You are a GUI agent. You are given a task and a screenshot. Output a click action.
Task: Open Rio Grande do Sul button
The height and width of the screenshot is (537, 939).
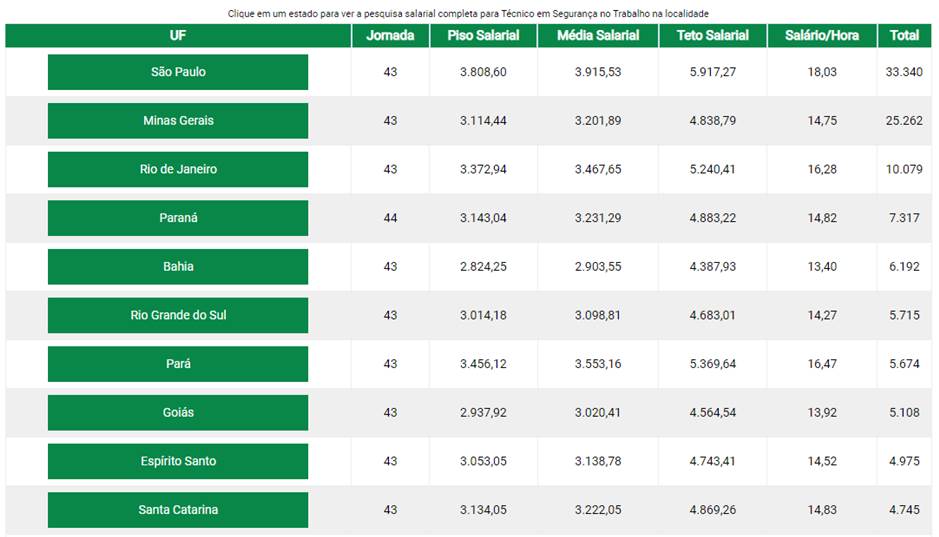click(178, 315)
